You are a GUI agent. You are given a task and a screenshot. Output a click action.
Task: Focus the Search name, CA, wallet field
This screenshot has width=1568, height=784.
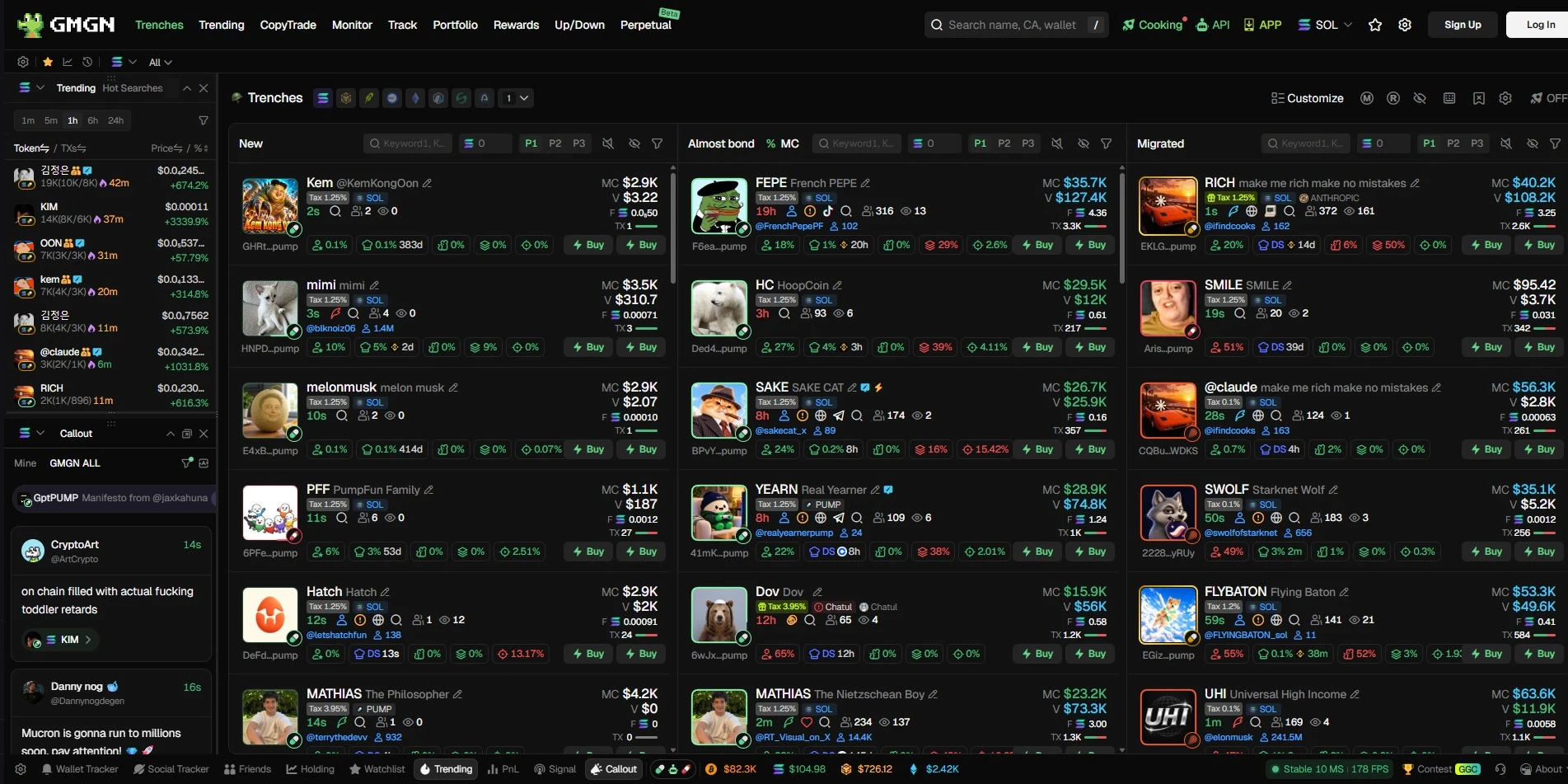pos(1015,25)
